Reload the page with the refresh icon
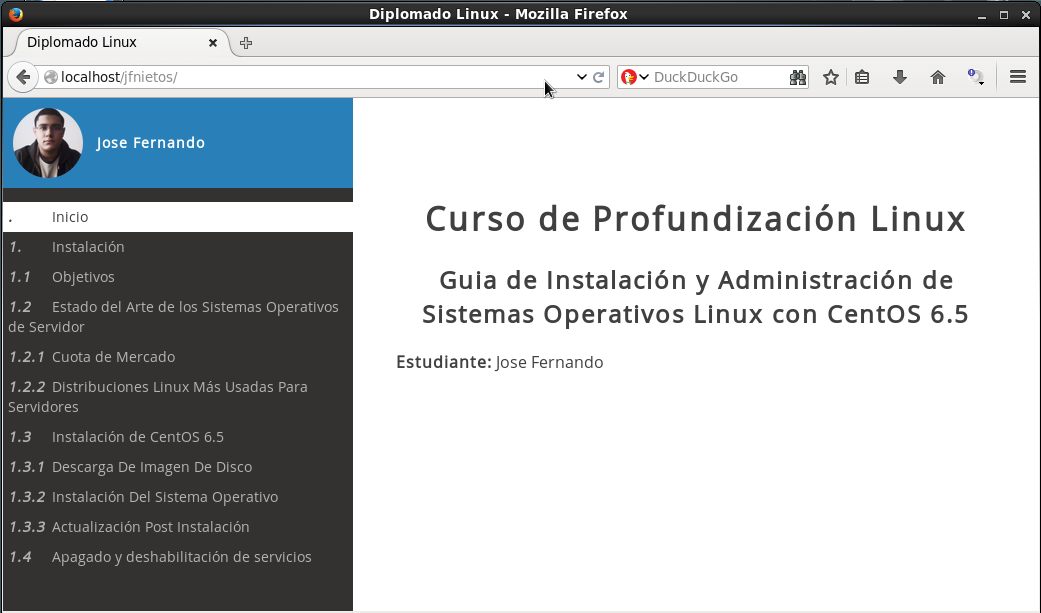The width and height of the screenshot is (1041, 613). tap(599, 77)
